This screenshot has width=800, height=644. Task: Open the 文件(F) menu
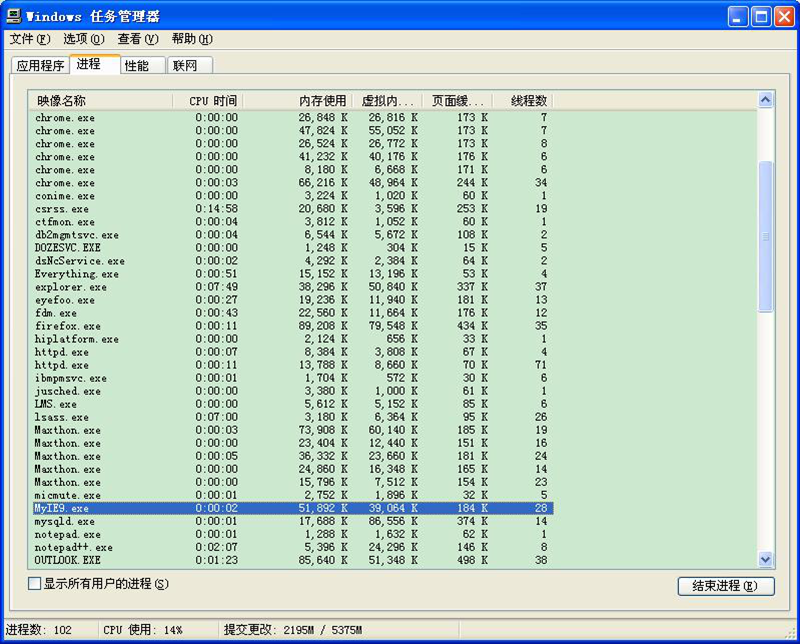coord(30,39)
